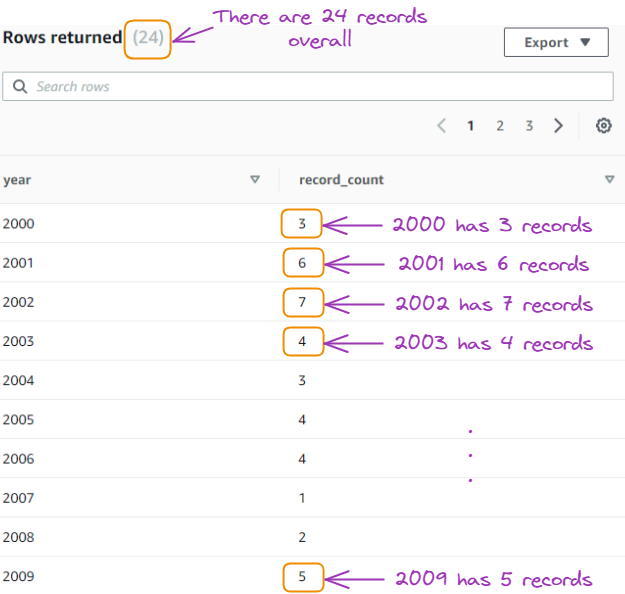This screenshot has height=594, width=625.
Task: Click the record count for 2006
Action: [x=302, y=459]
